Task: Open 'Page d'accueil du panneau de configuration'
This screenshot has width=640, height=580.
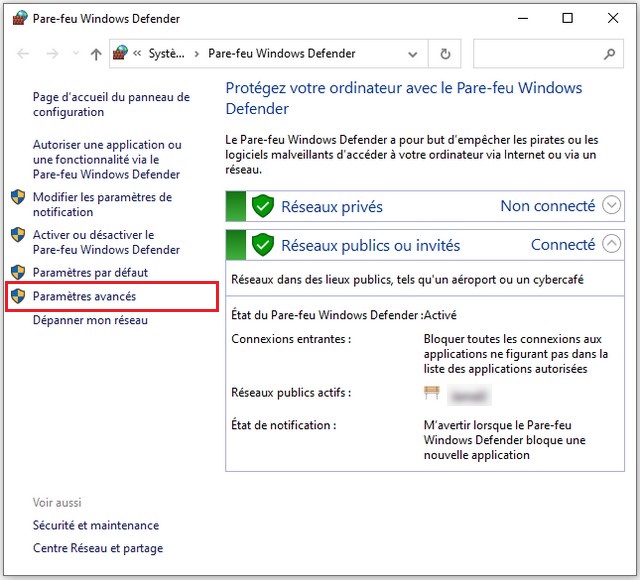Action: [x=111, y=104]
